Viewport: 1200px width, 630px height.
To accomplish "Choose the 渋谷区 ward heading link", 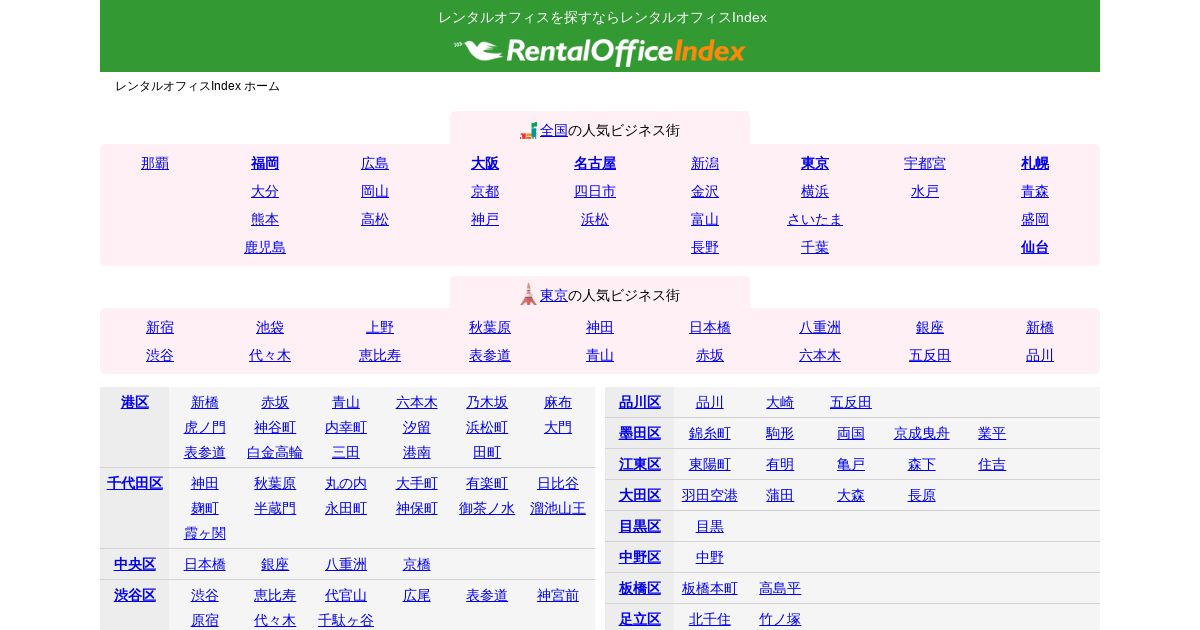I will pos(135,595).
